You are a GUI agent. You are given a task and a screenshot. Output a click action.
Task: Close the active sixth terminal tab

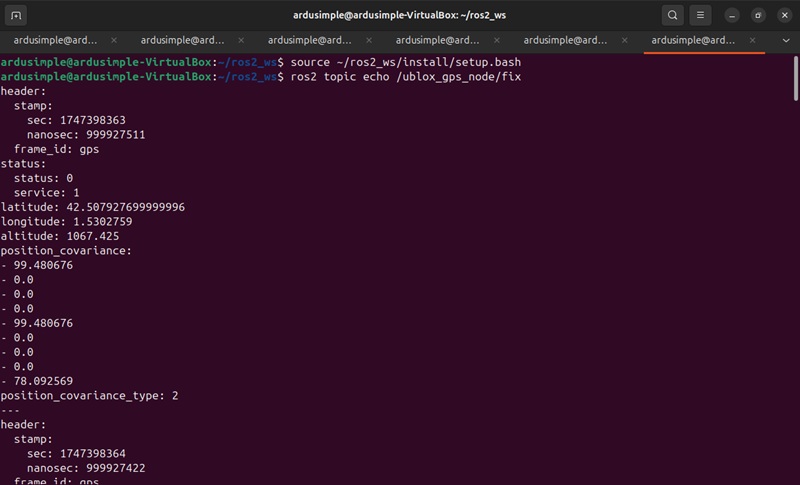click(752, 40)
